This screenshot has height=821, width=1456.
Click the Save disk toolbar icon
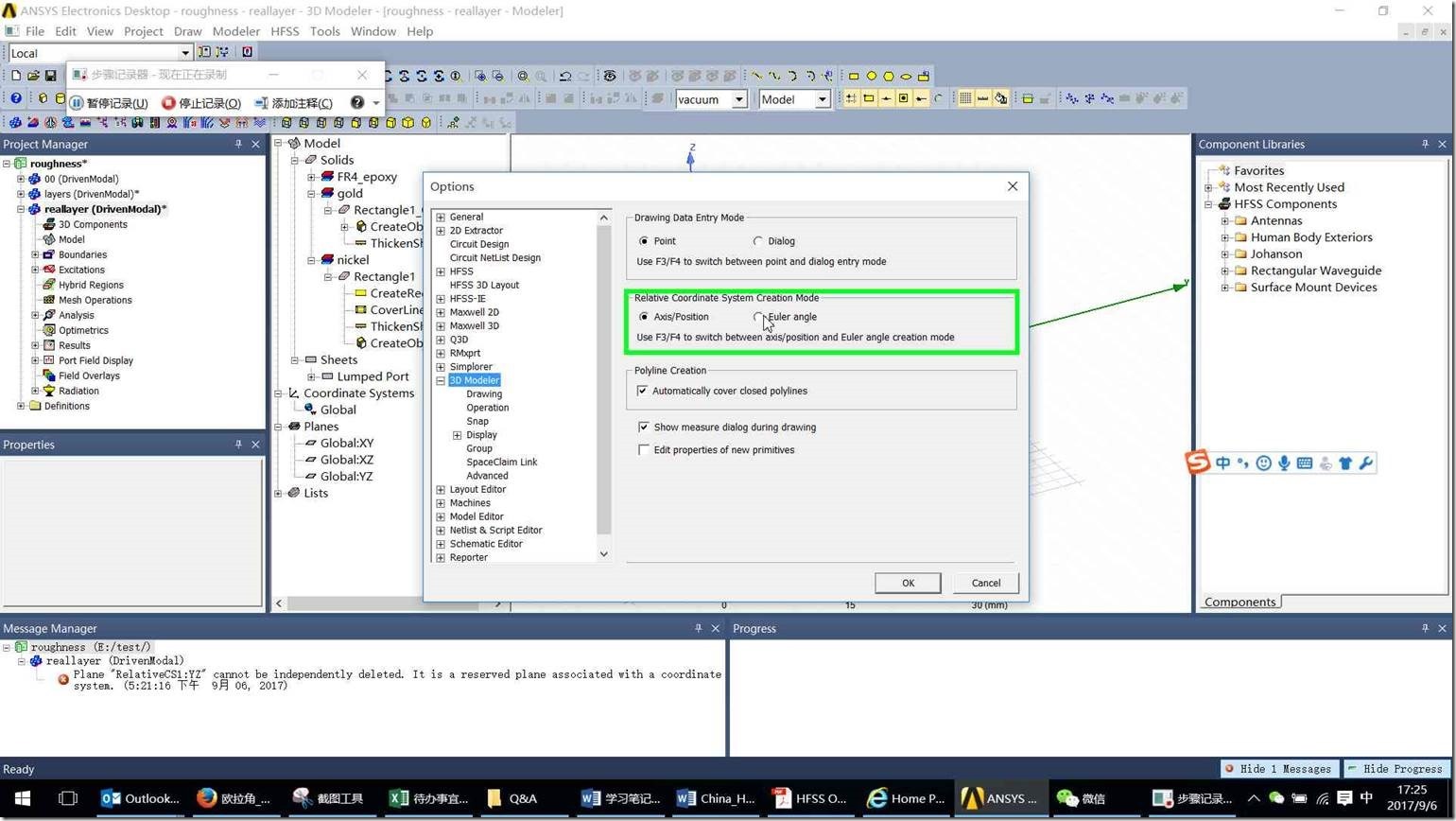(50, 76)
